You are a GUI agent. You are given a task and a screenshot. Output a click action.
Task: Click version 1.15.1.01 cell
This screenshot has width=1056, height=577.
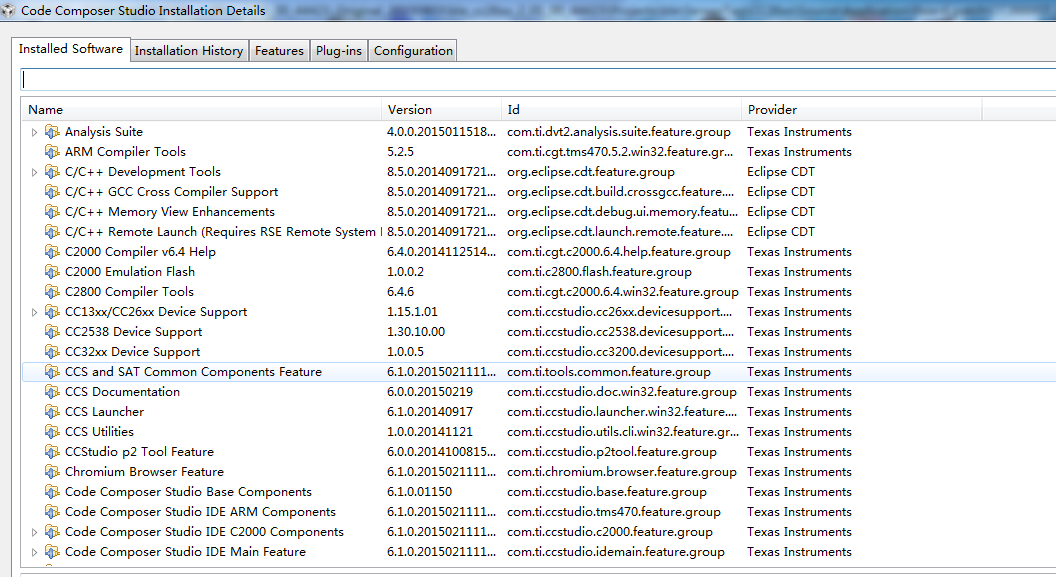pos(412,312)
